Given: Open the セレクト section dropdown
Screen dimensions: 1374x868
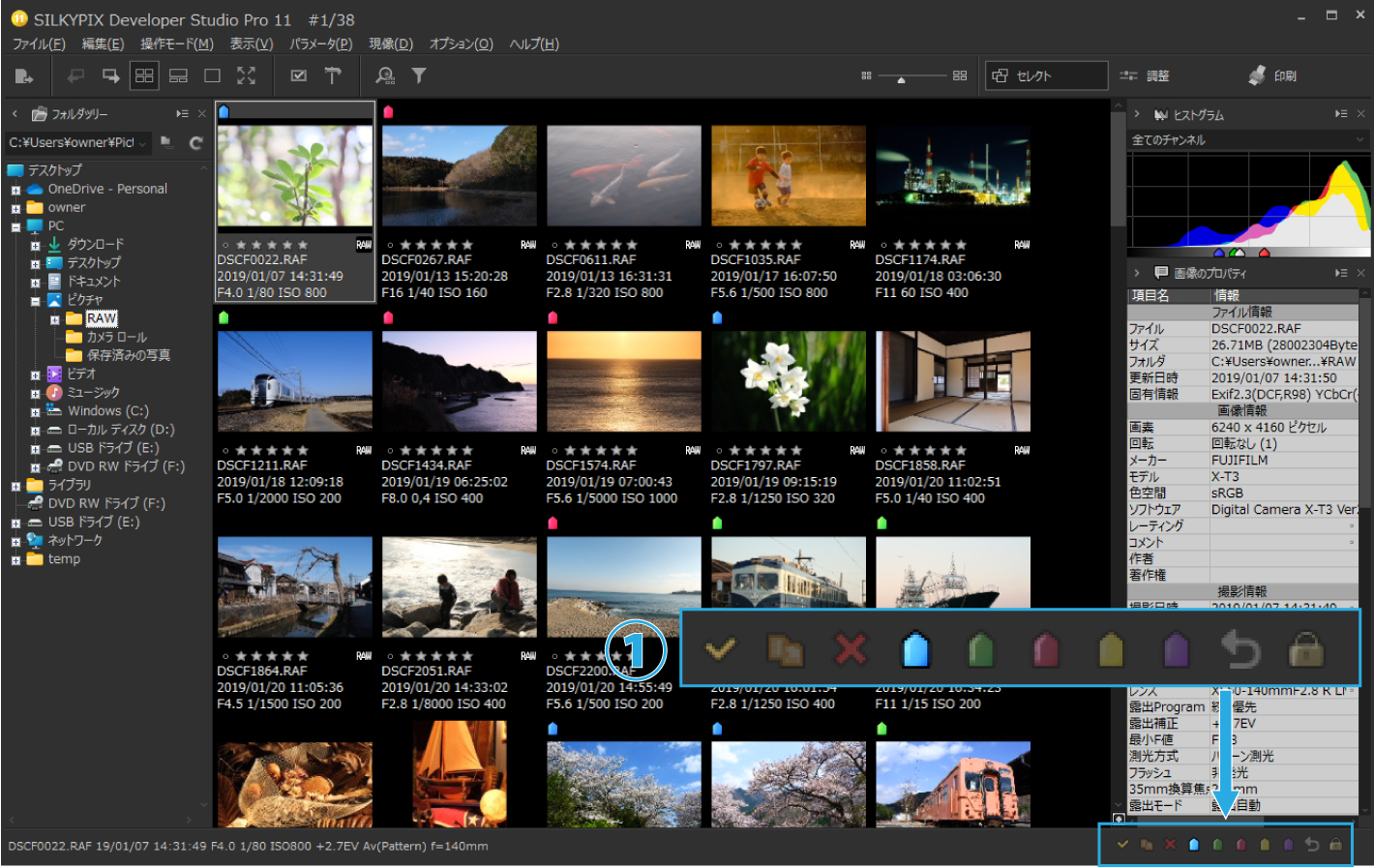Looking at the screenshot, I should (x=1046, y=75).
